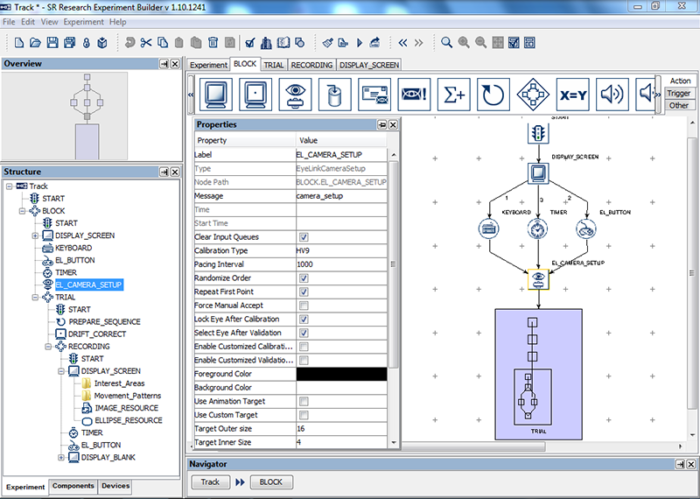
Task: Select the Display Screen action icon in palette
Action: (216, 95)
